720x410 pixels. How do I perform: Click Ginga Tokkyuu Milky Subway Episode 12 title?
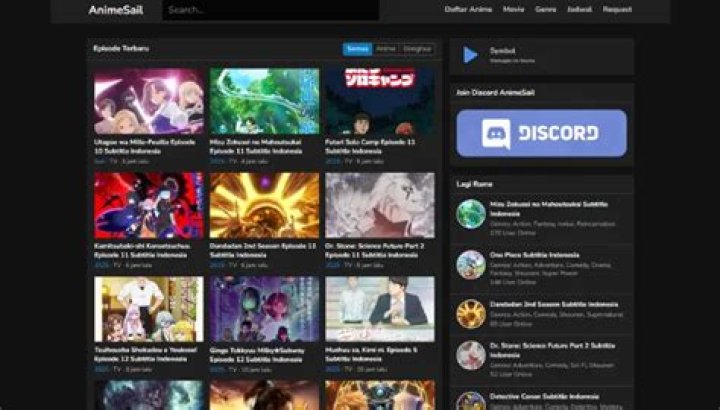click(x=257, y=354)
